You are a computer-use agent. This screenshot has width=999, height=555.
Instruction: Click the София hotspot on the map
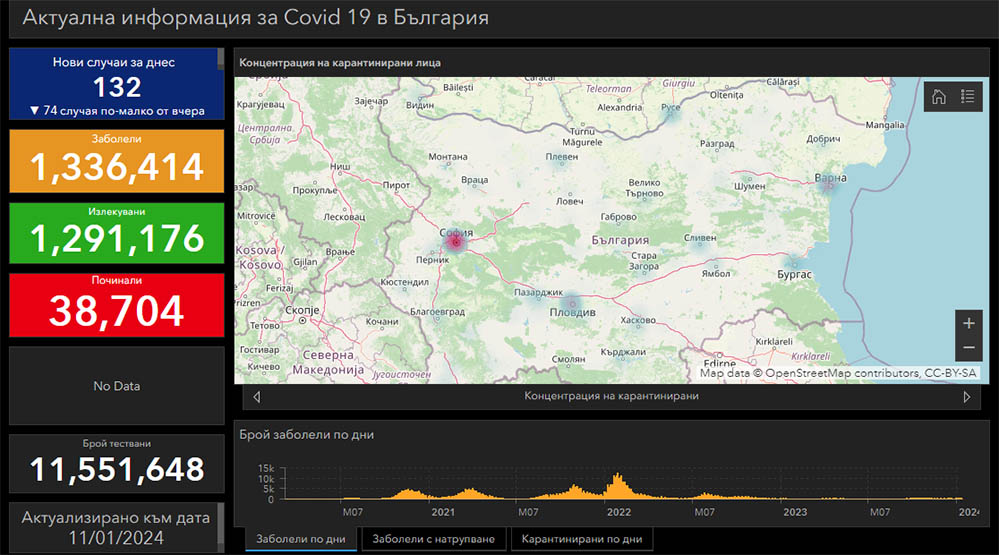click(455, 242)
